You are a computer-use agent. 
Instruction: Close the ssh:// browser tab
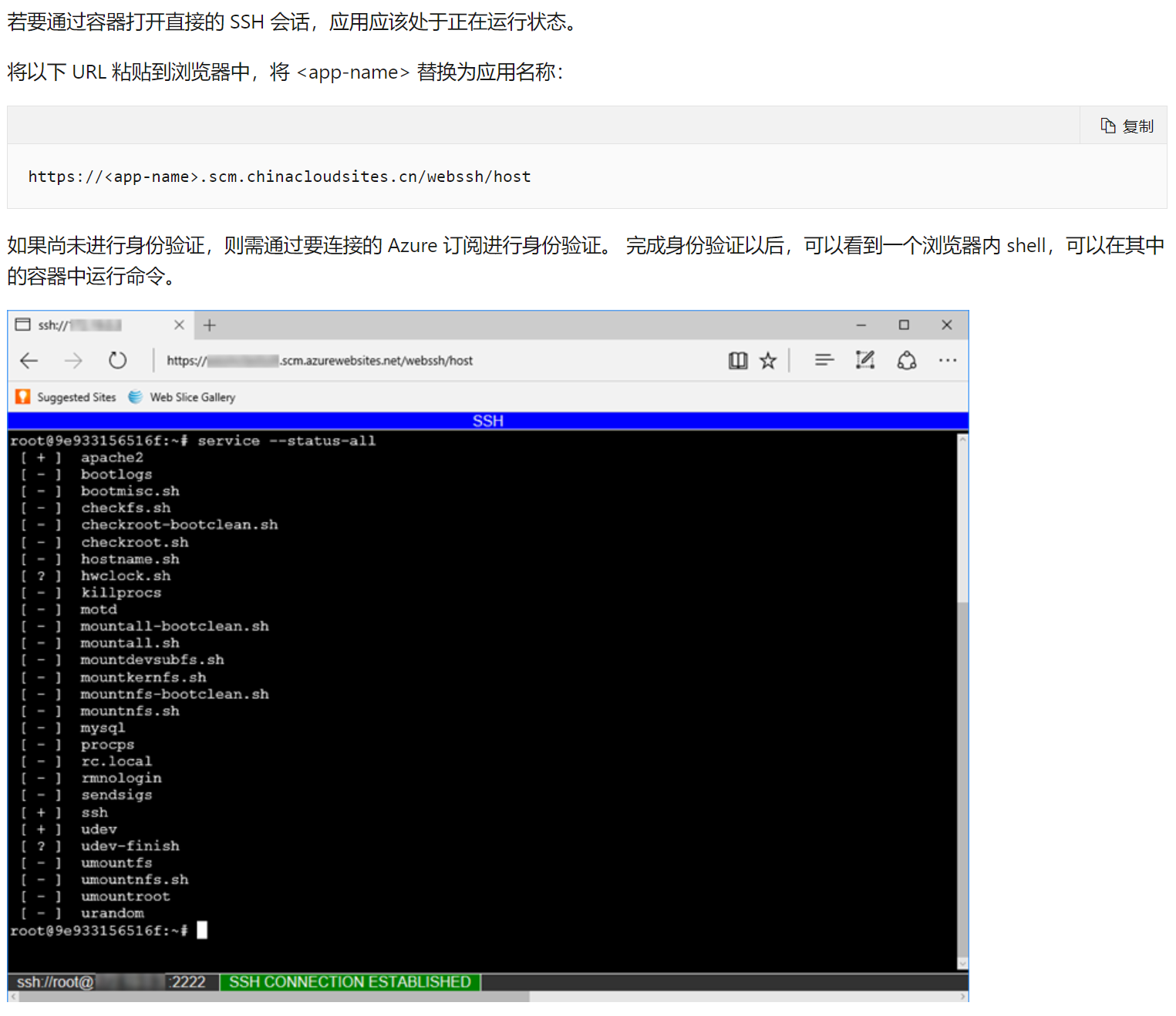pos(179,325)
